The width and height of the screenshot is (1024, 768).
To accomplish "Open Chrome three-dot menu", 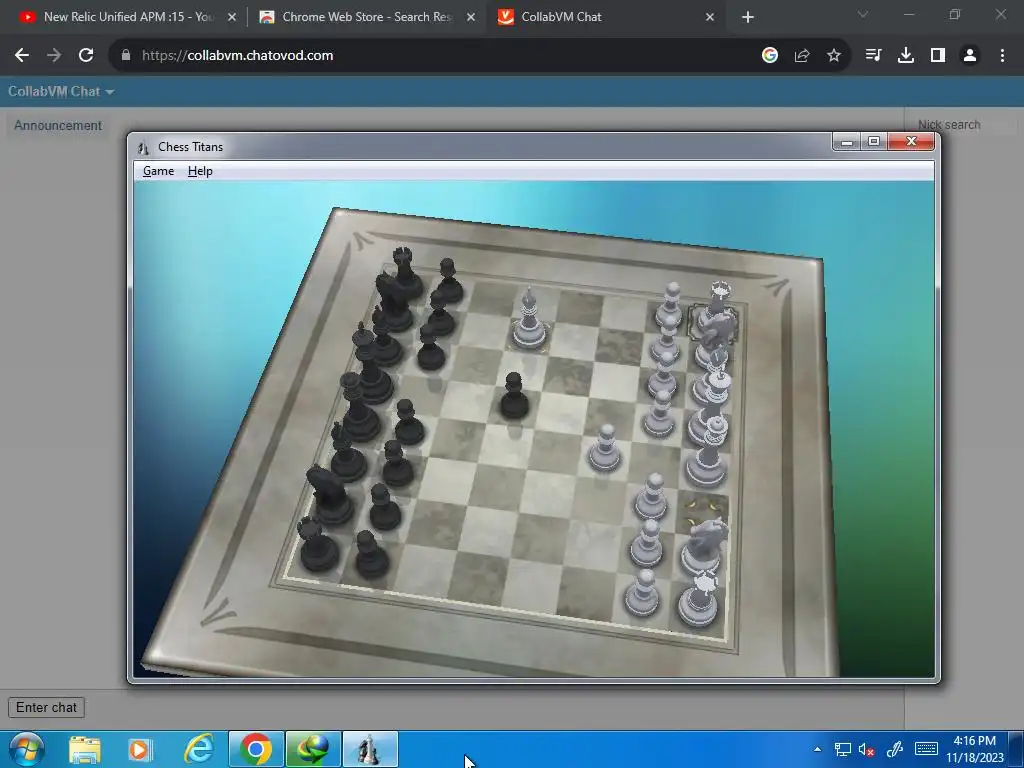I will pyautogui.click(x=1002, y=56).
